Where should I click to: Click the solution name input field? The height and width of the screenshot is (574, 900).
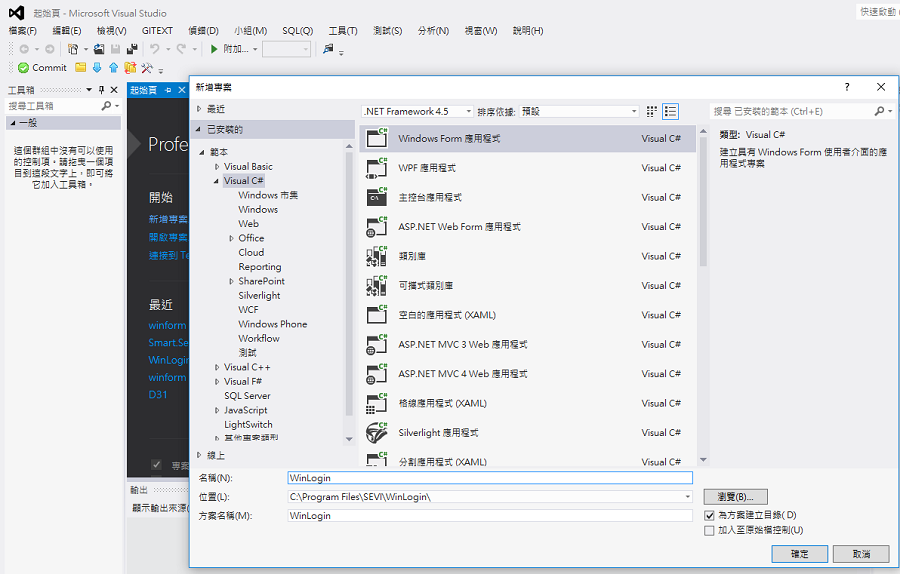[x=490, y=515]
